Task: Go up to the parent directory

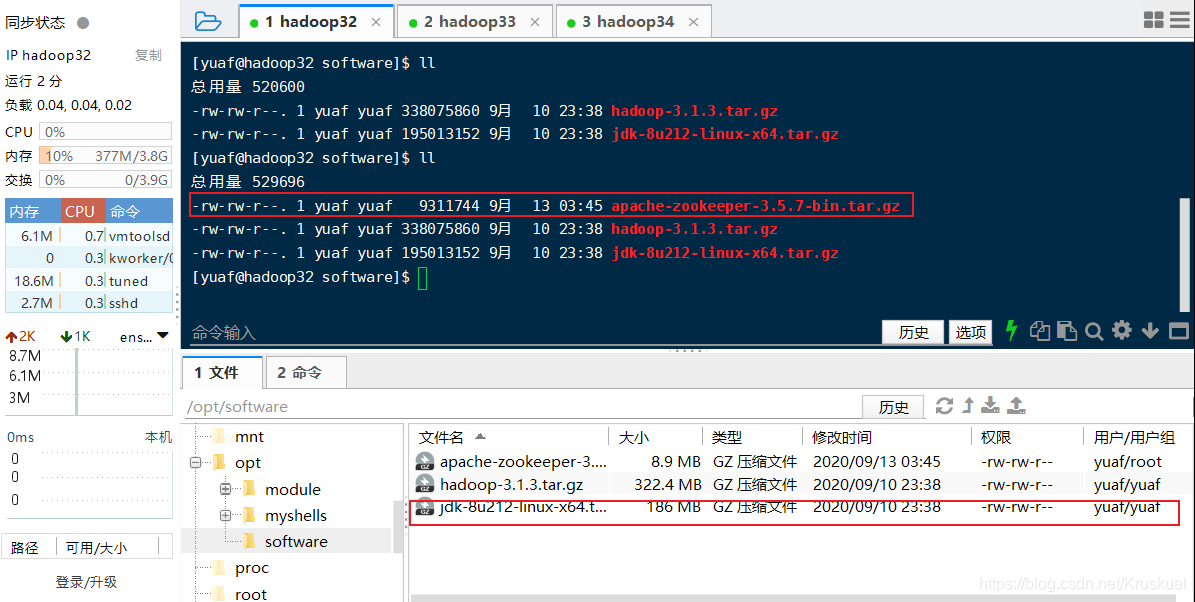Action: tap(968, 405)
